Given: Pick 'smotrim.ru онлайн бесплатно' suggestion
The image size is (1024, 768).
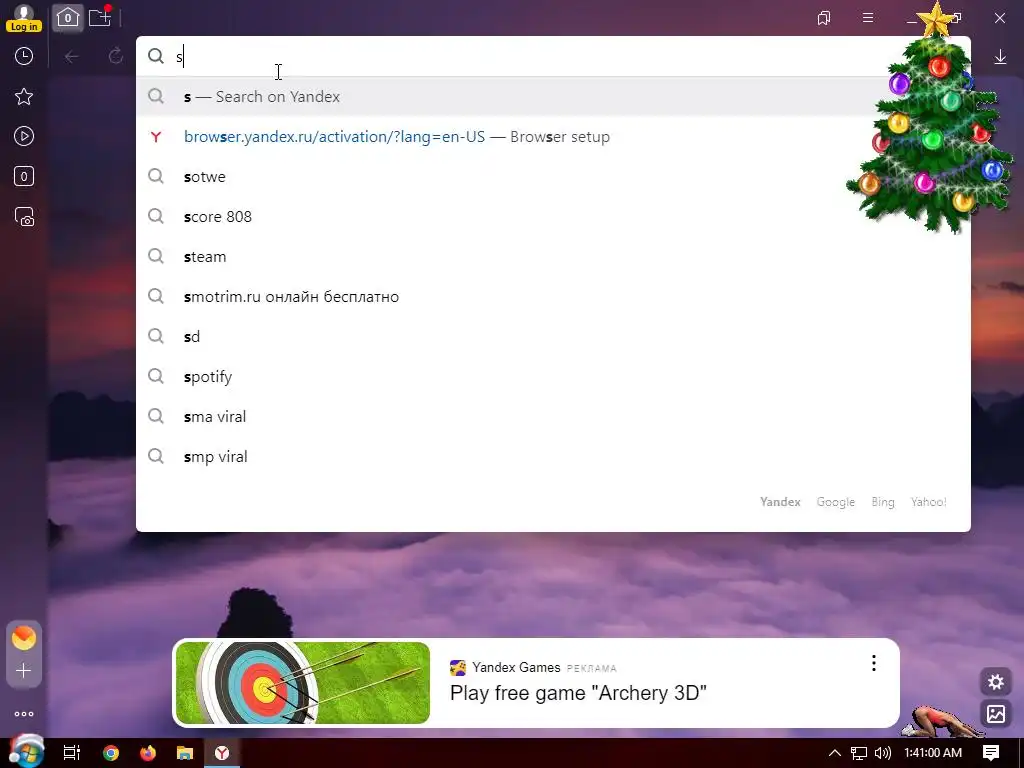Looking at the screenshot, I should click(x=553, y=296).
